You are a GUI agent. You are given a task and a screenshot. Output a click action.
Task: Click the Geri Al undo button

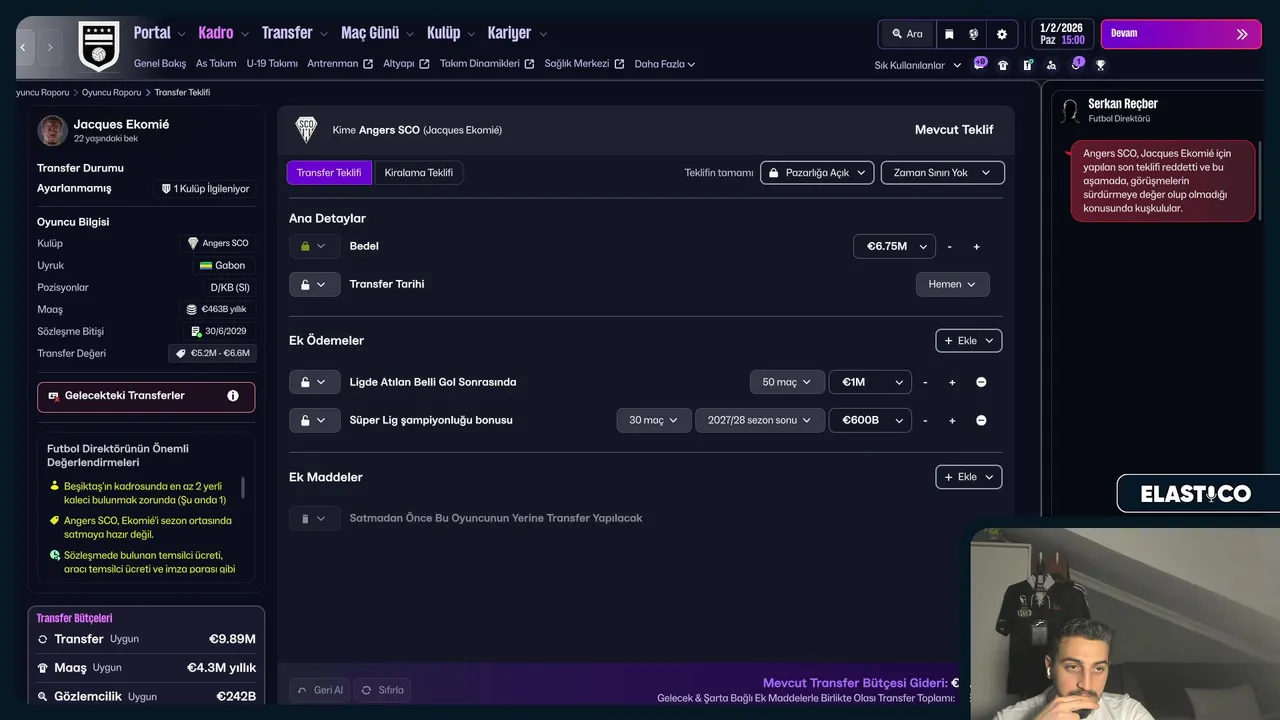[320, 690]
